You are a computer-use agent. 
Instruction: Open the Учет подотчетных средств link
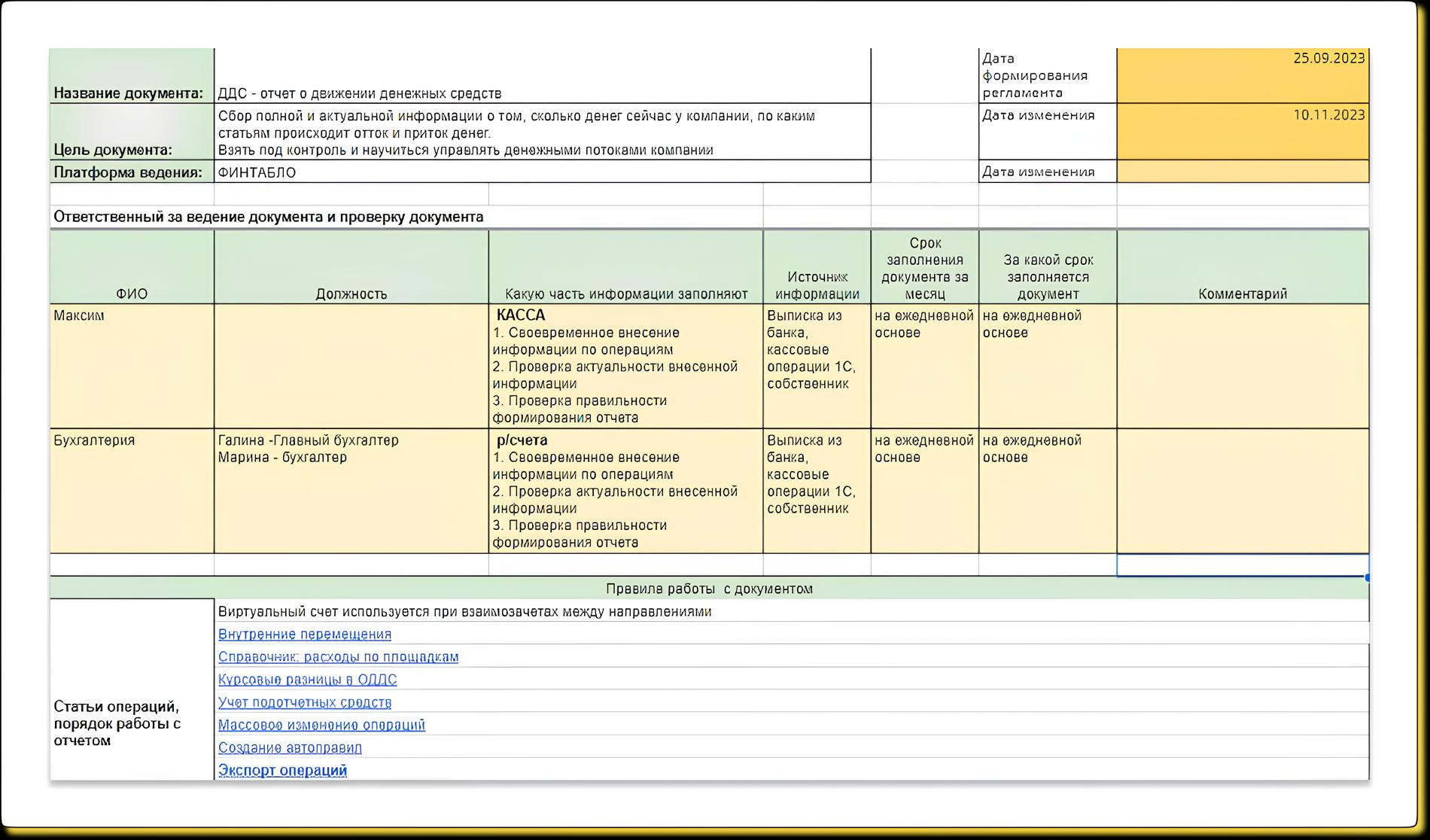(x=304, y=702)
